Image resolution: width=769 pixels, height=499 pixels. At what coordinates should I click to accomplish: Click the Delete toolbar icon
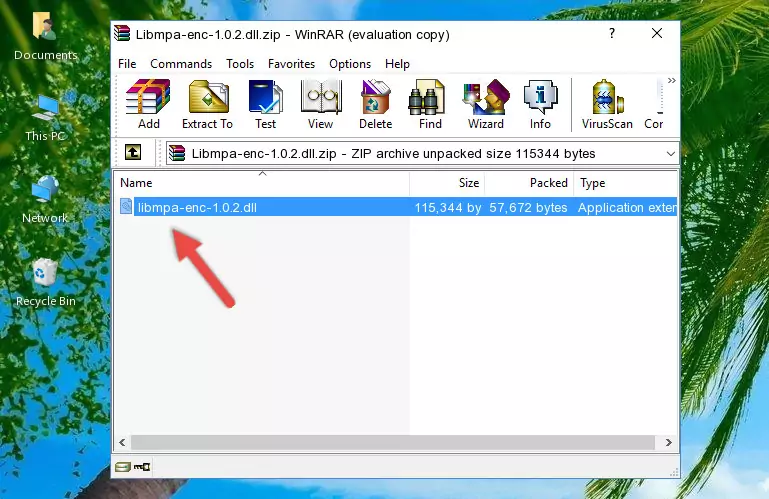click(376, 104)
